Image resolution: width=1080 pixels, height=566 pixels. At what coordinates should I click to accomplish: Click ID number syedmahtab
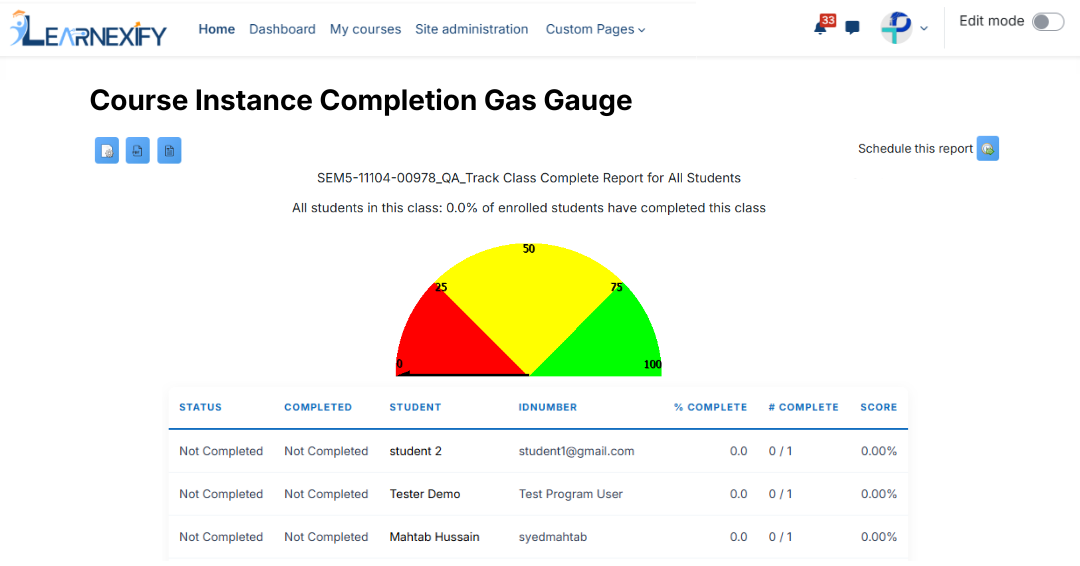point(552,536)
